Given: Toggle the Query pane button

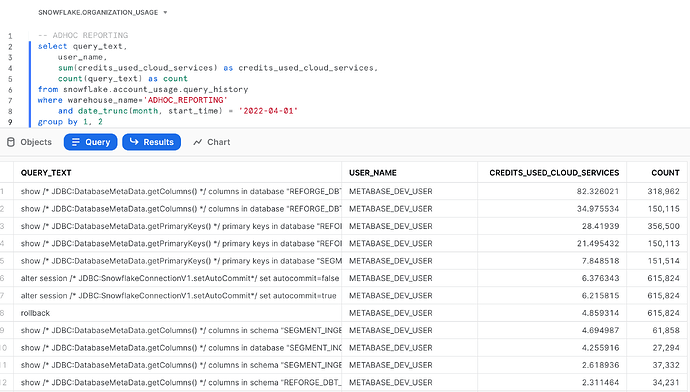Looking at the screenshot, I should [x=91, y=142].
